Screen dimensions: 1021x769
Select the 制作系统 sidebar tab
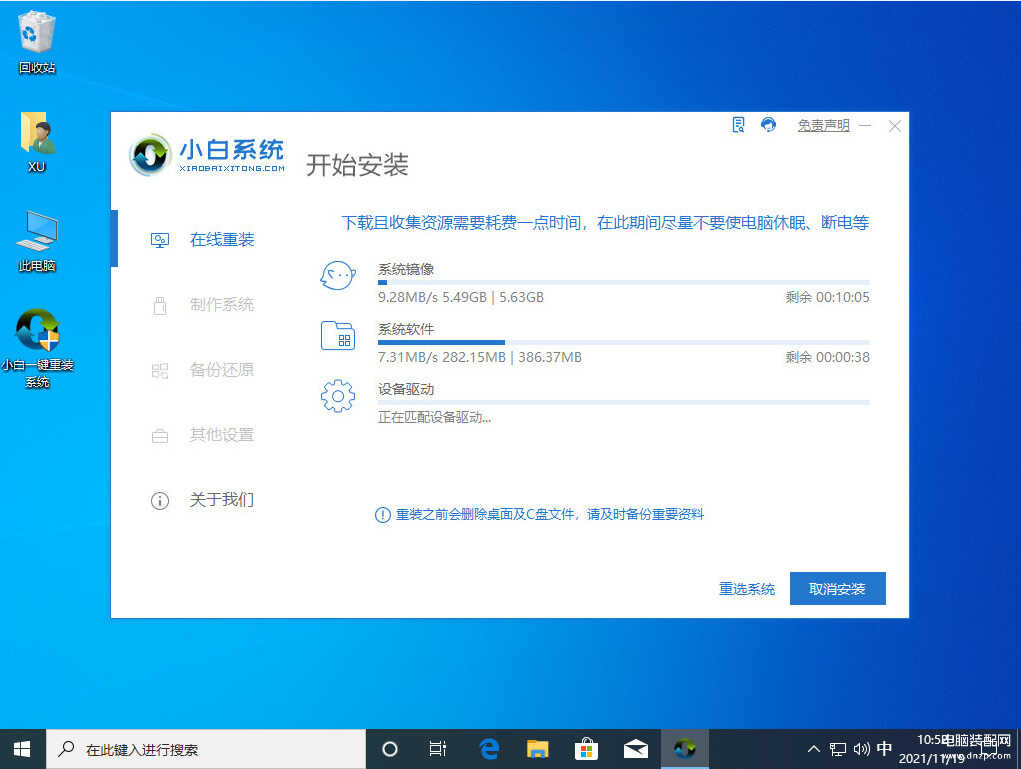click(203, 305)
